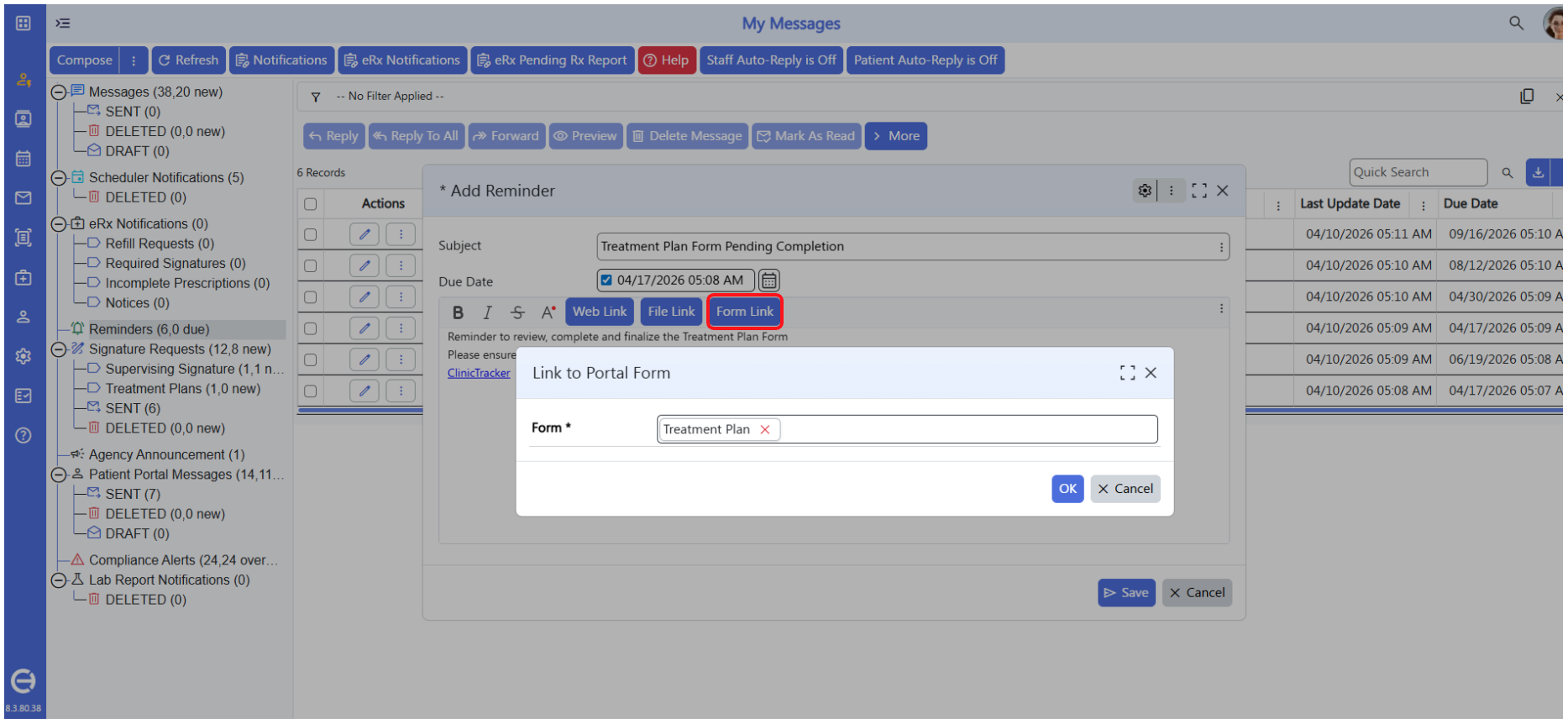Edit the first record with pencil icon
1568x724 pixels.
click(364, 234)
